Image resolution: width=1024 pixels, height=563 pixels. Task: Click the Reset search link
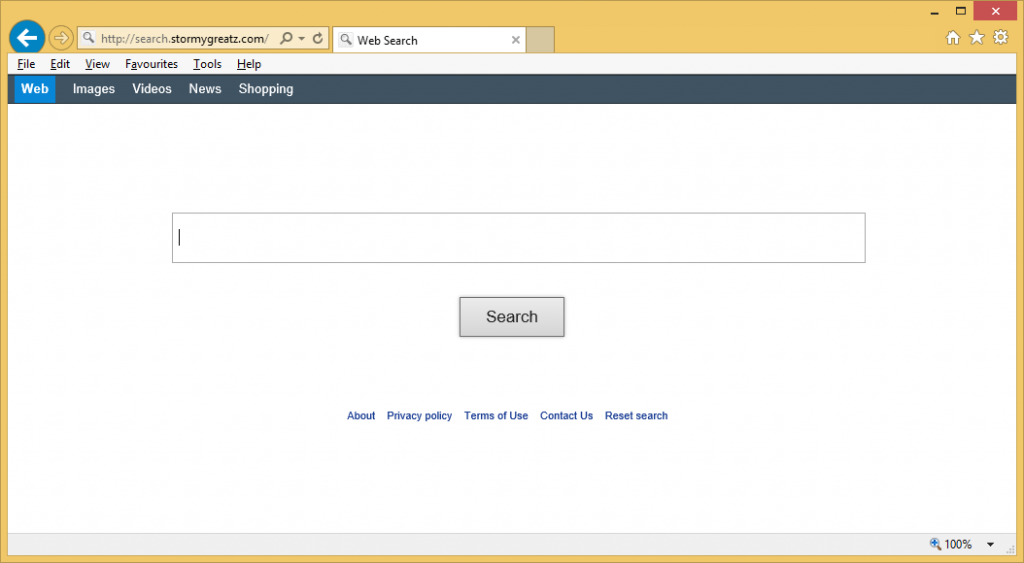pos(636,416)
